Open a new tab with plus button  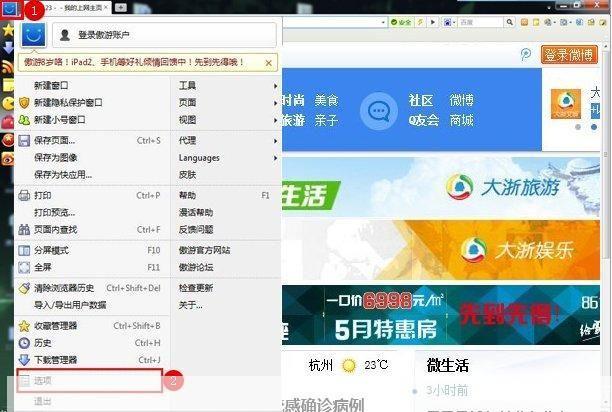(x=121, y=7)
